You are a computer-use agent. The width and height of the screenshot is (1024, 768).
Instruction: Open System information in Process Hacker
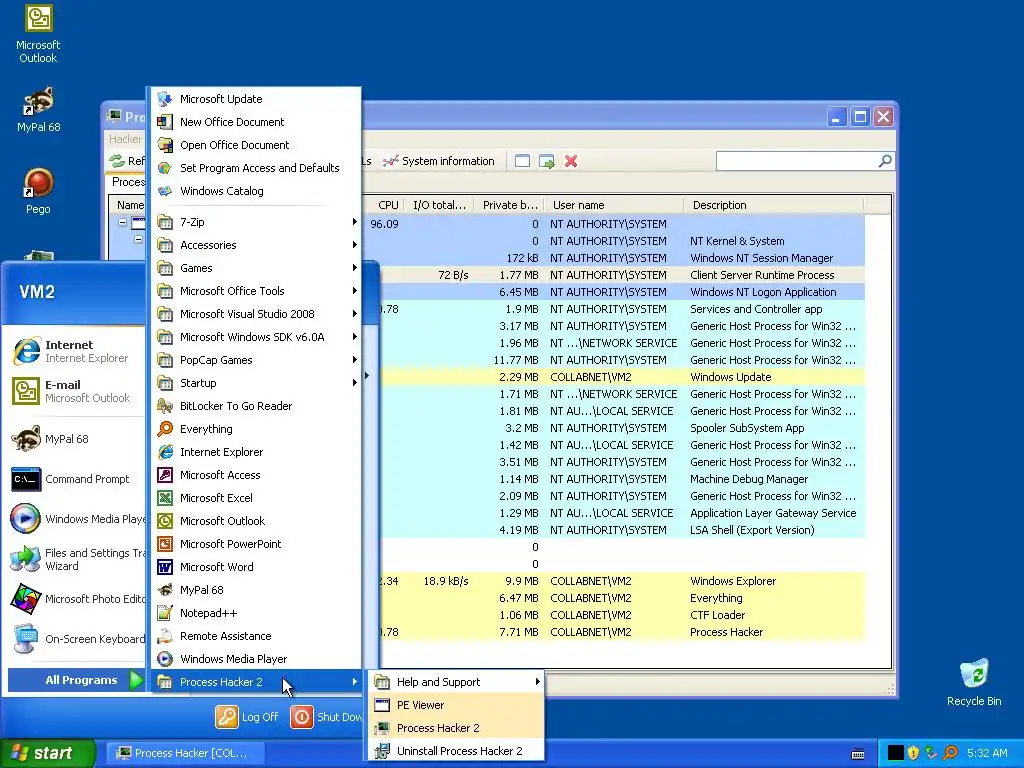tap(439, 161)
